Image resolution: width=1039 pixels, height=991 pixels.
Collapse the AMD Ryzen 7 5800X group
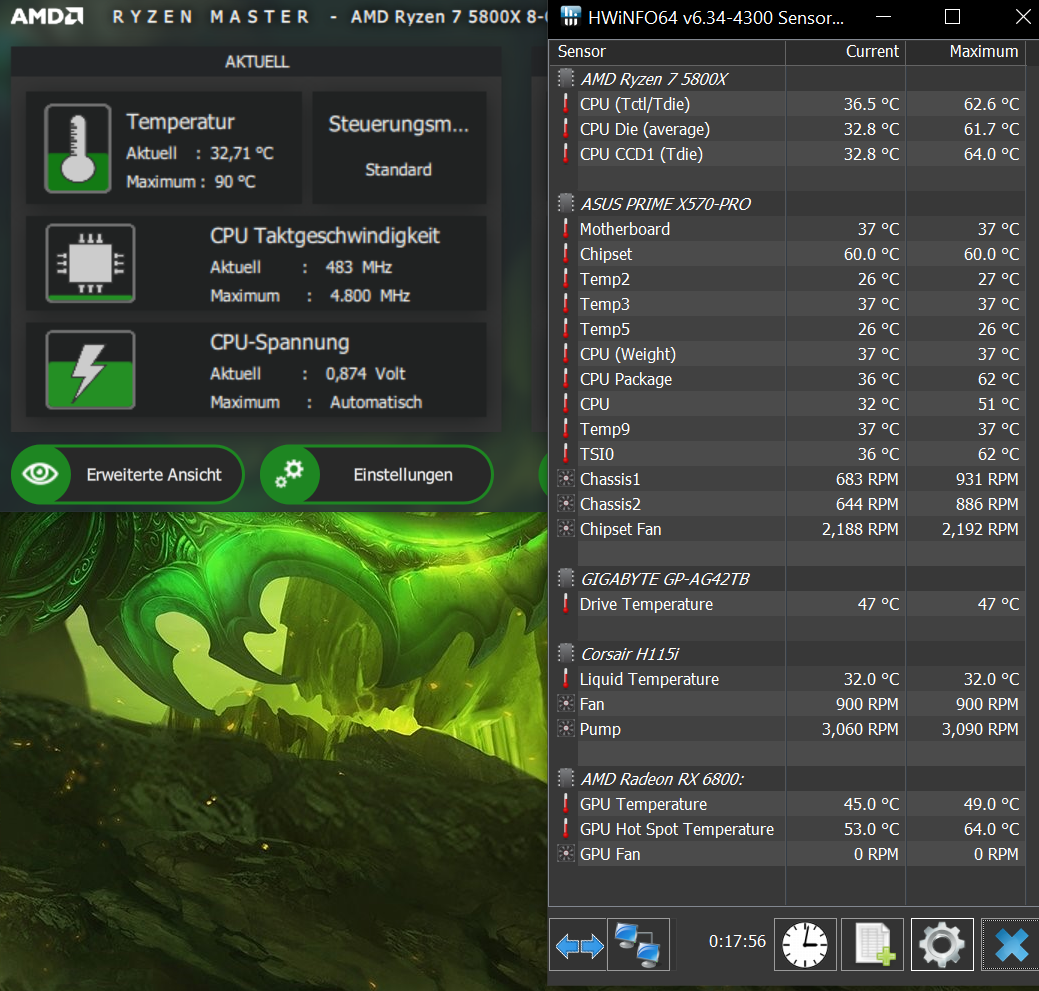[x=566, y=79]
